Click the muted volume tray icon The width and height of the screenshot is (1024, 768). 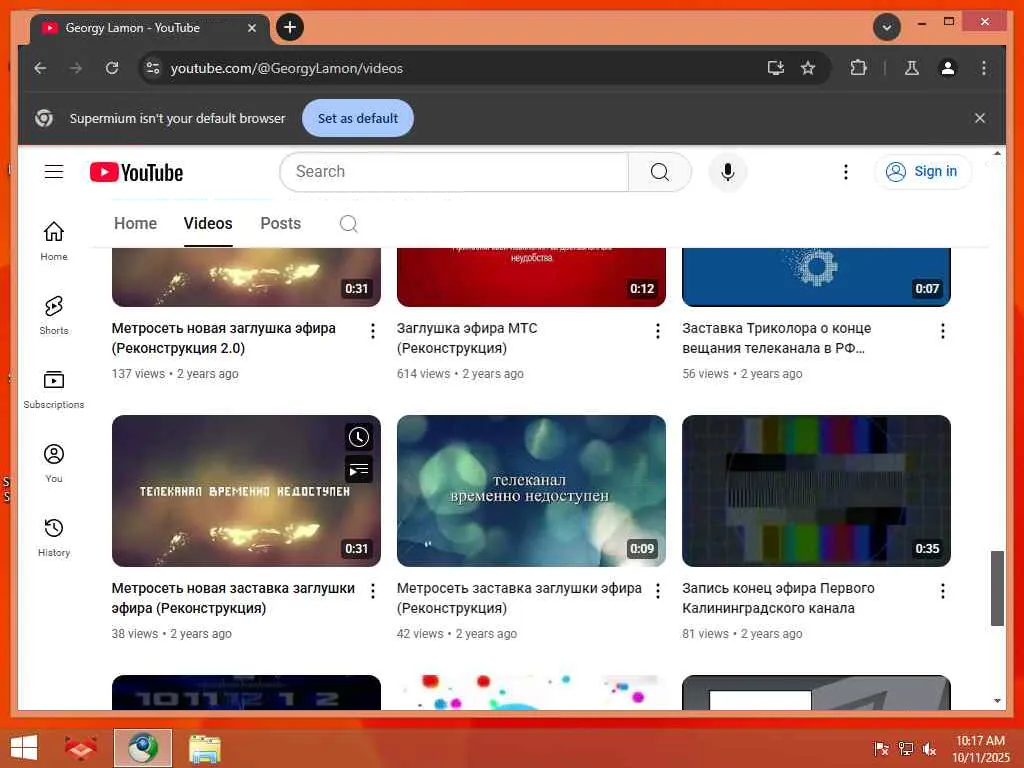click(x=929, y=748)
